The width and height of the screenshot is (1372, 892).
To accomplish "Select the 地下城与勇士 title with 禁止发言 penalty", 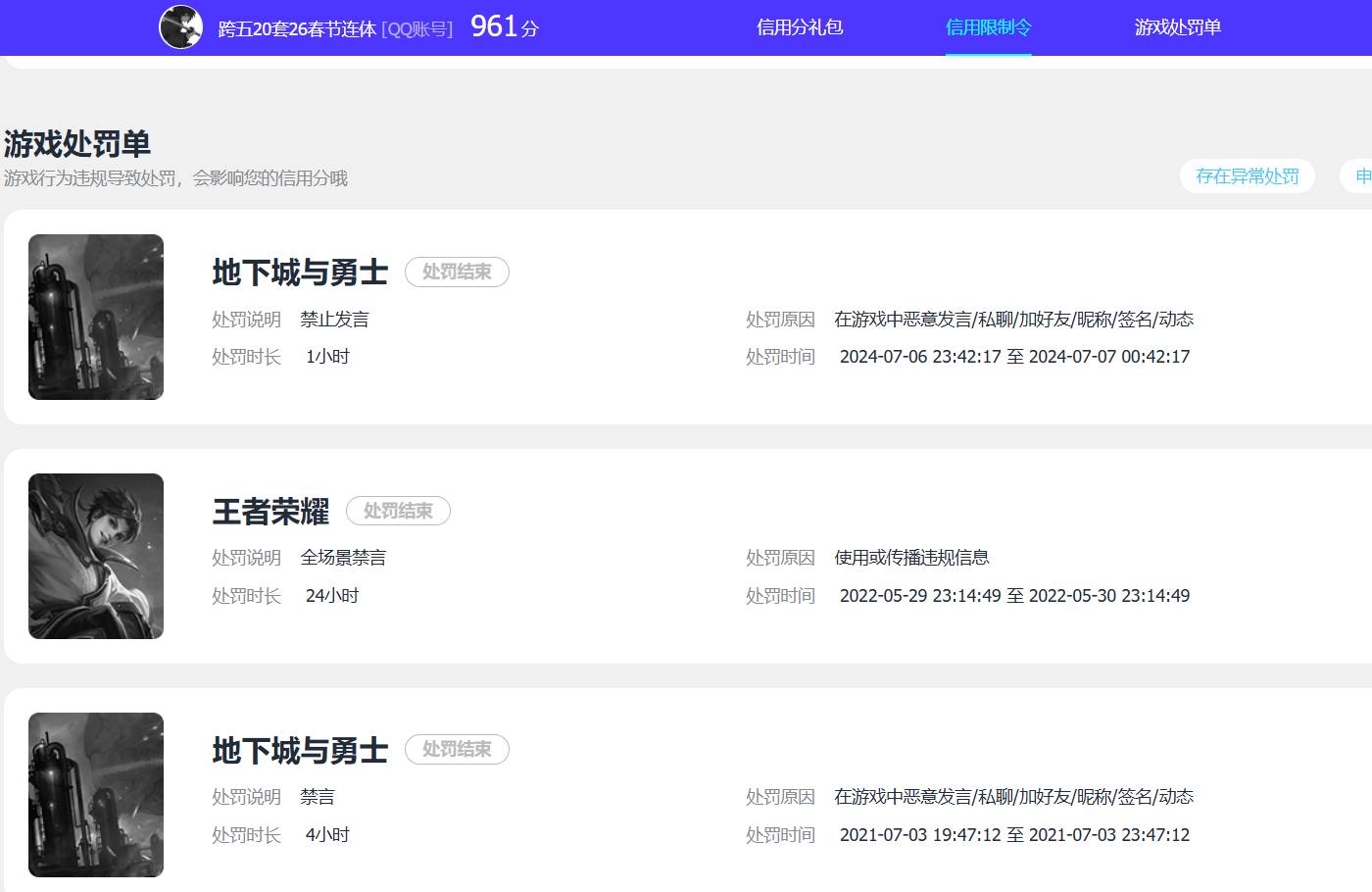I will tap(301, 272).
